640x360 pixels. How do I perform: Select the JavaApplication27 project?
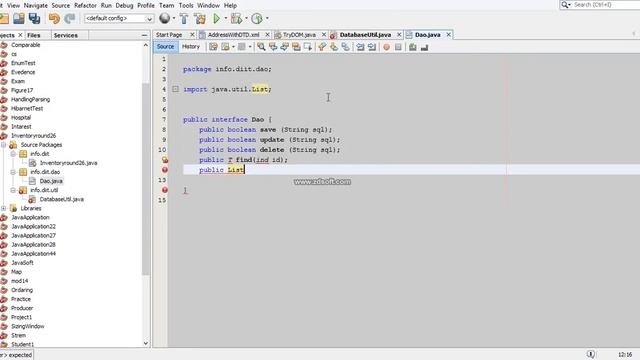33,236
